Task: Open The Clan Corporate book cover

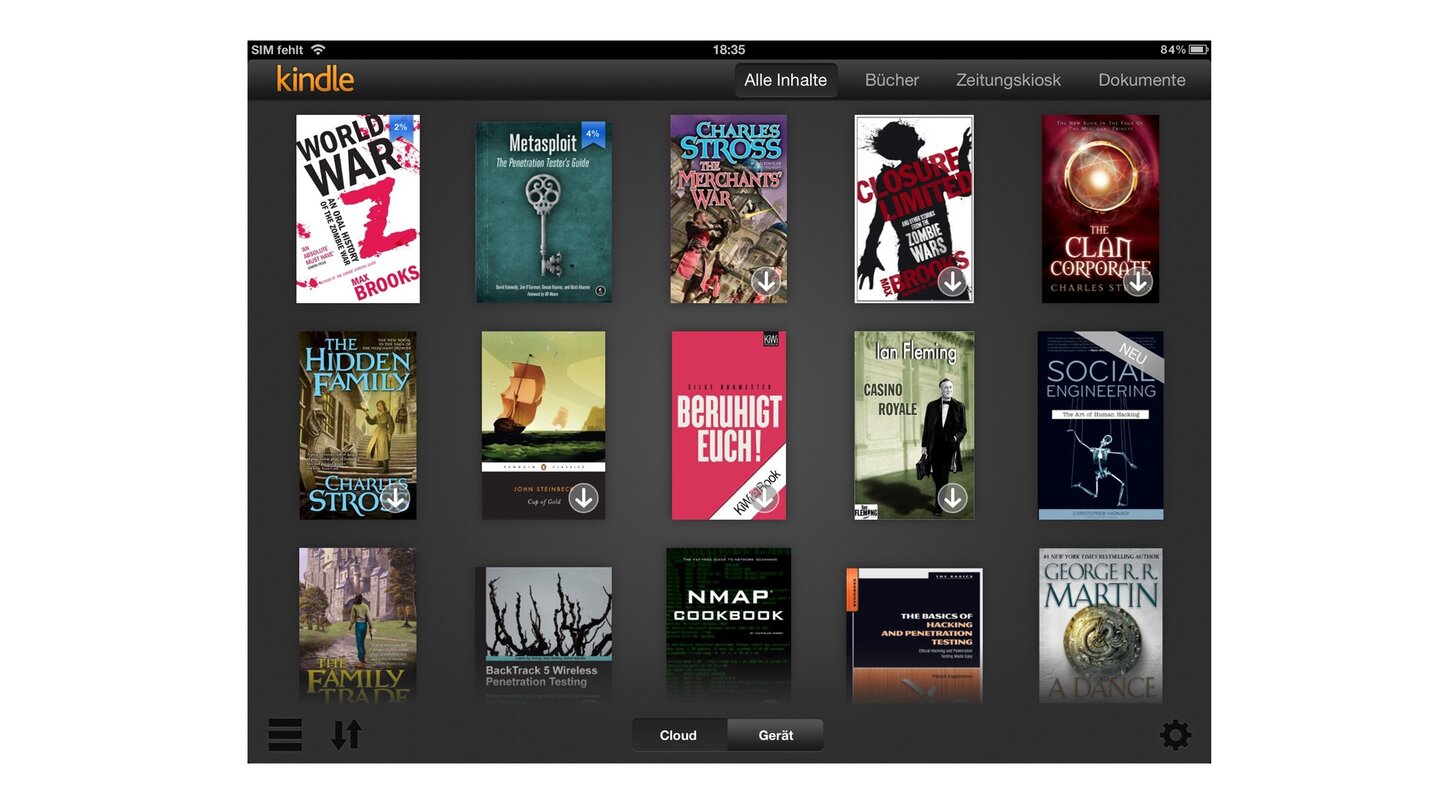Action: (1100, 209)
